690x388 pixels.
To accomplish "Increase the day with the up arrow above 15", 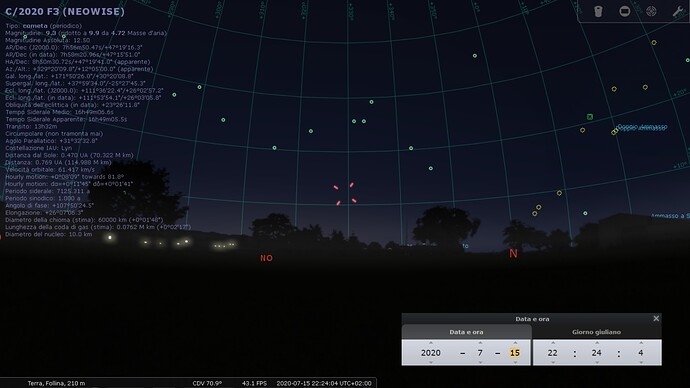I will 515,342.
